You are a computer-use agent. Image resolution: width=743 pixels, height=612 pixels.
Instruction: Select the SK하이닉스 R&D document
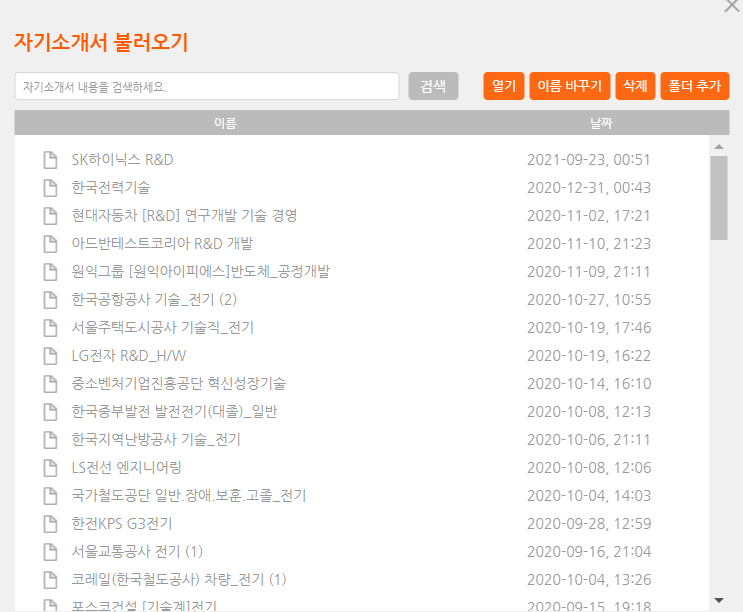click(x=122, y=160)
